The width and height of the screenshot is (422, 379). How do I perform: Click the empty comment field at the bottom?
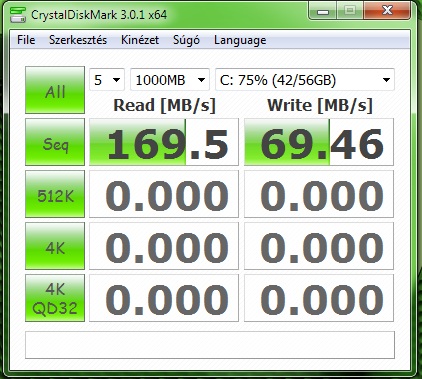click(210, 345)
